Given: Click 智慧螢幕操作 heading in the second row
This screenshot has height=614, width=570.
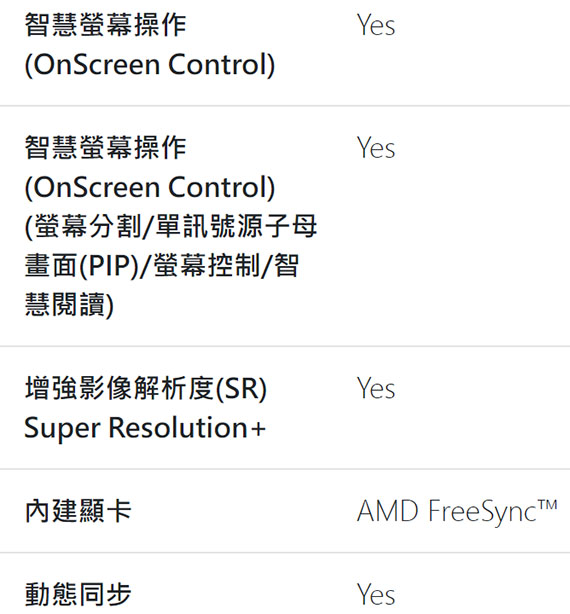Looking at the screenshot, I should 105,148.
